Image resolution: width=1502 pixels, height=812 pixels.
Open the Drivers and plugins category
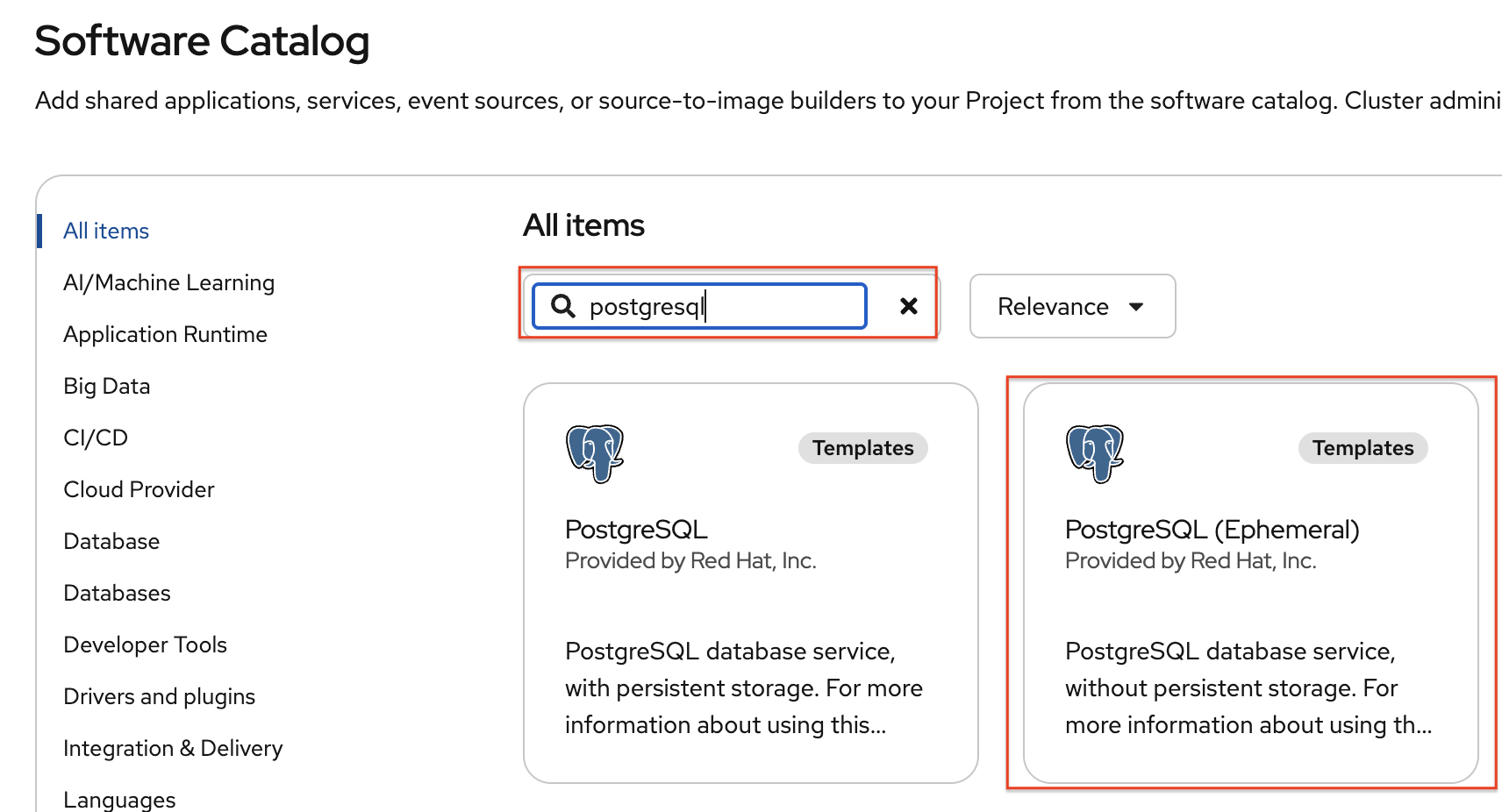[x=159, y=696]
